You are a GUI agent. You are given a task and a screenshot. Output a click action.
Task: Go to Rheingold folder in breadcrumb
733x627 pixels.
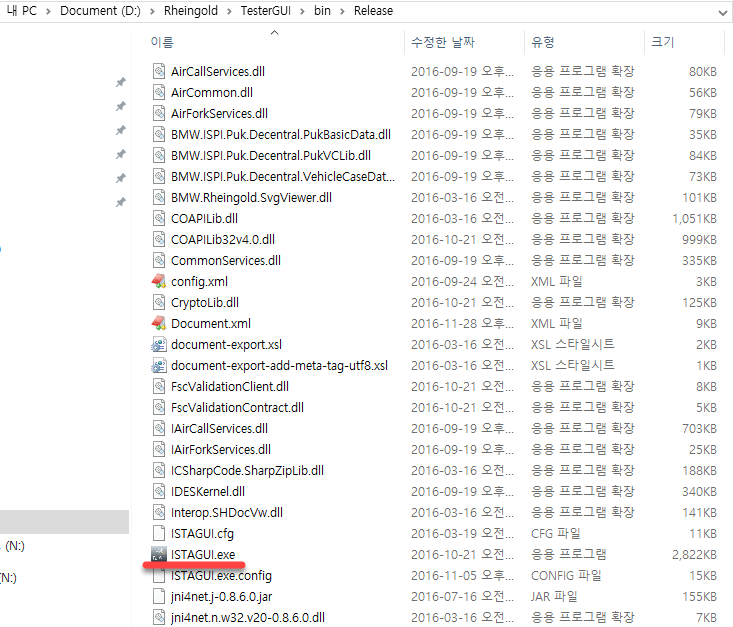point(191,11)
